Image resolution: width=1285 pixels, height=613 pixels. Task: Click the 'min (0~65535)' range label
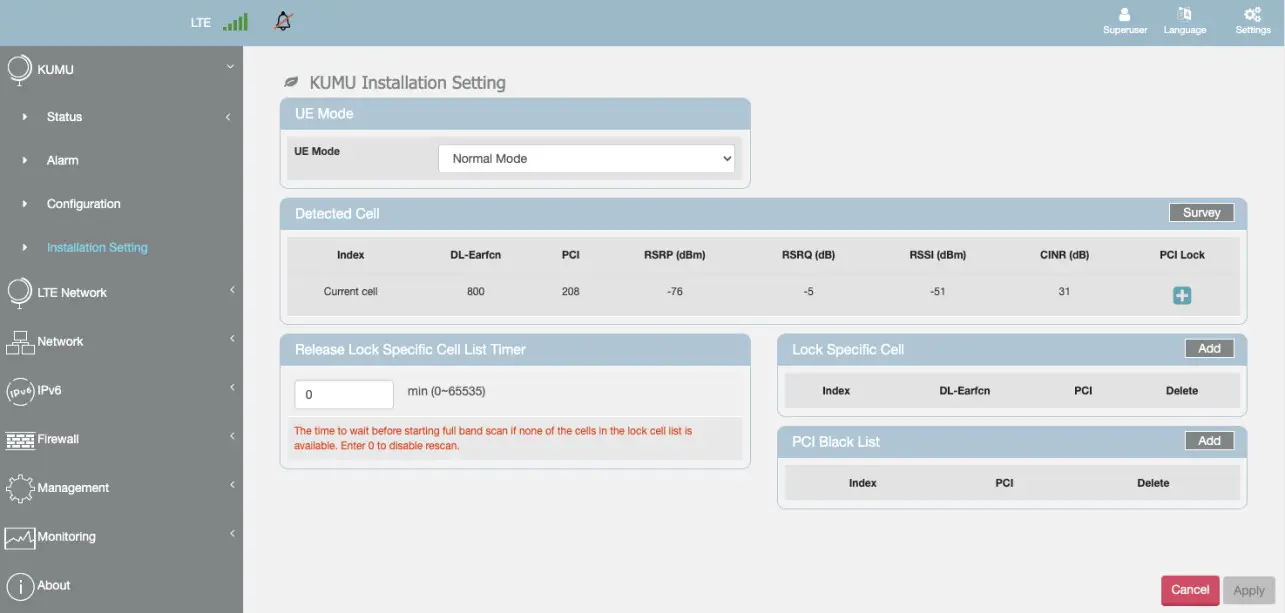coord(446,391)
